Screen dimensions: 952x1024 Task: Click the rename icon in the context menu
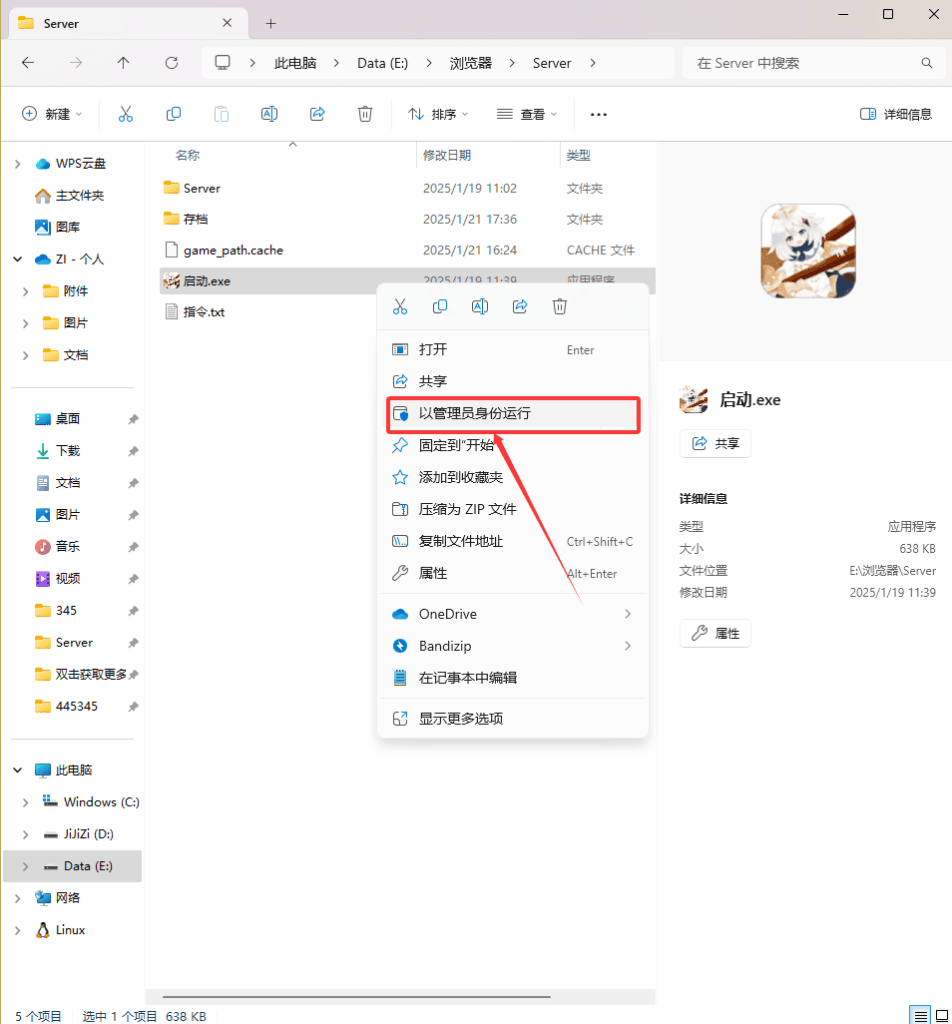480,307
